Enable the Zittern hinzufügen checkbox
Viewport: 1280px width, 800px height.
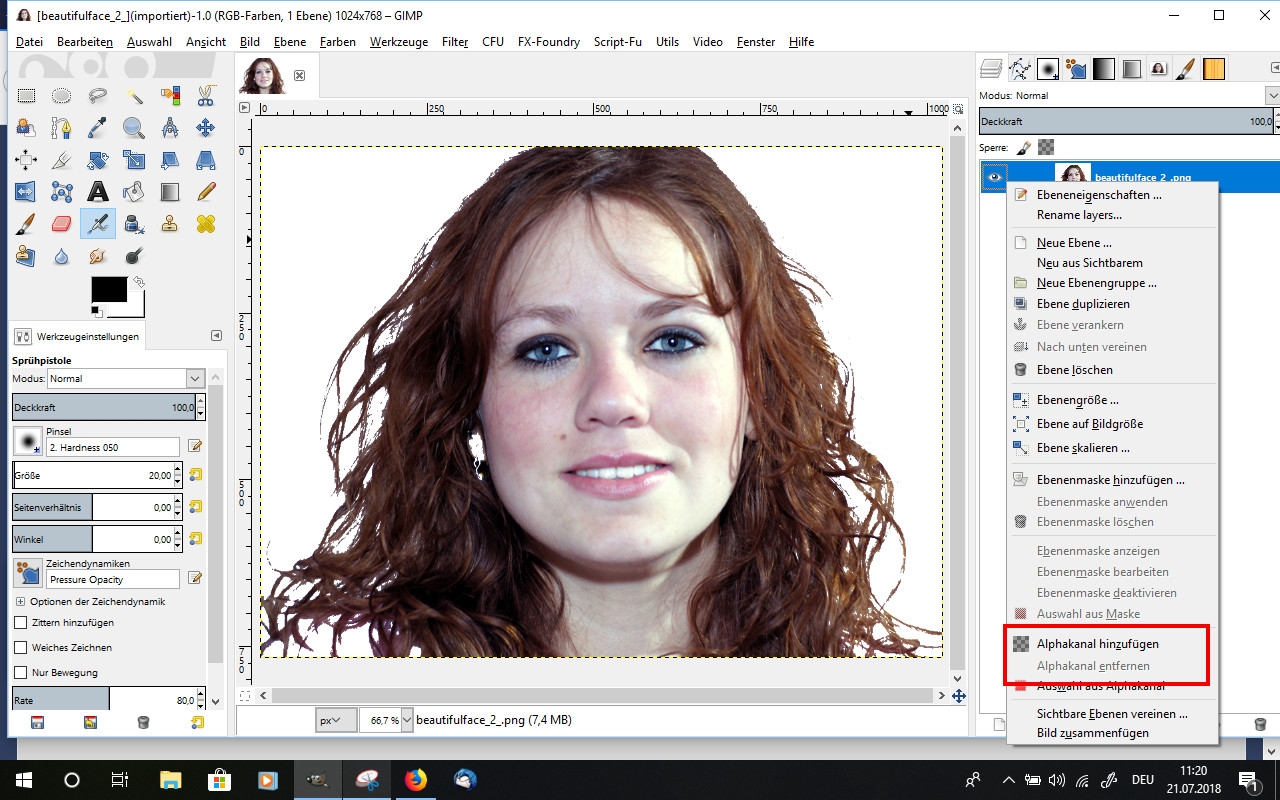[21, 622]
